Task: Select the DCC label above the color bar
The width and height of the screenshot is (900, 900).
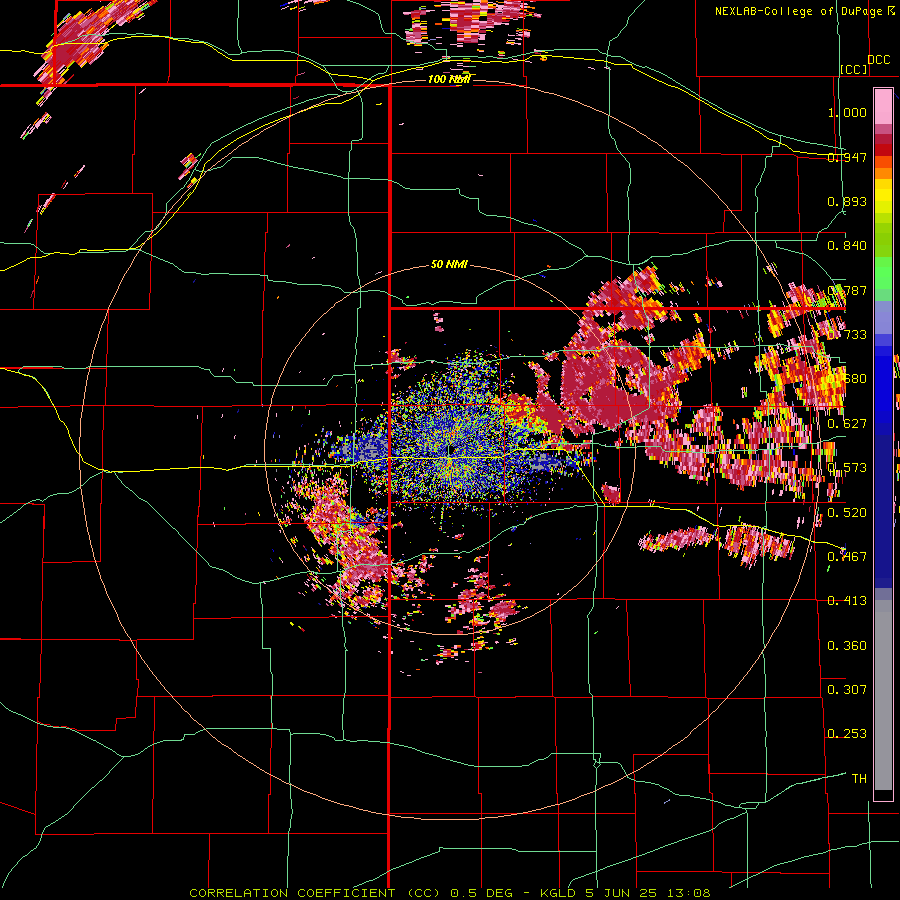Action: [879, 60]
